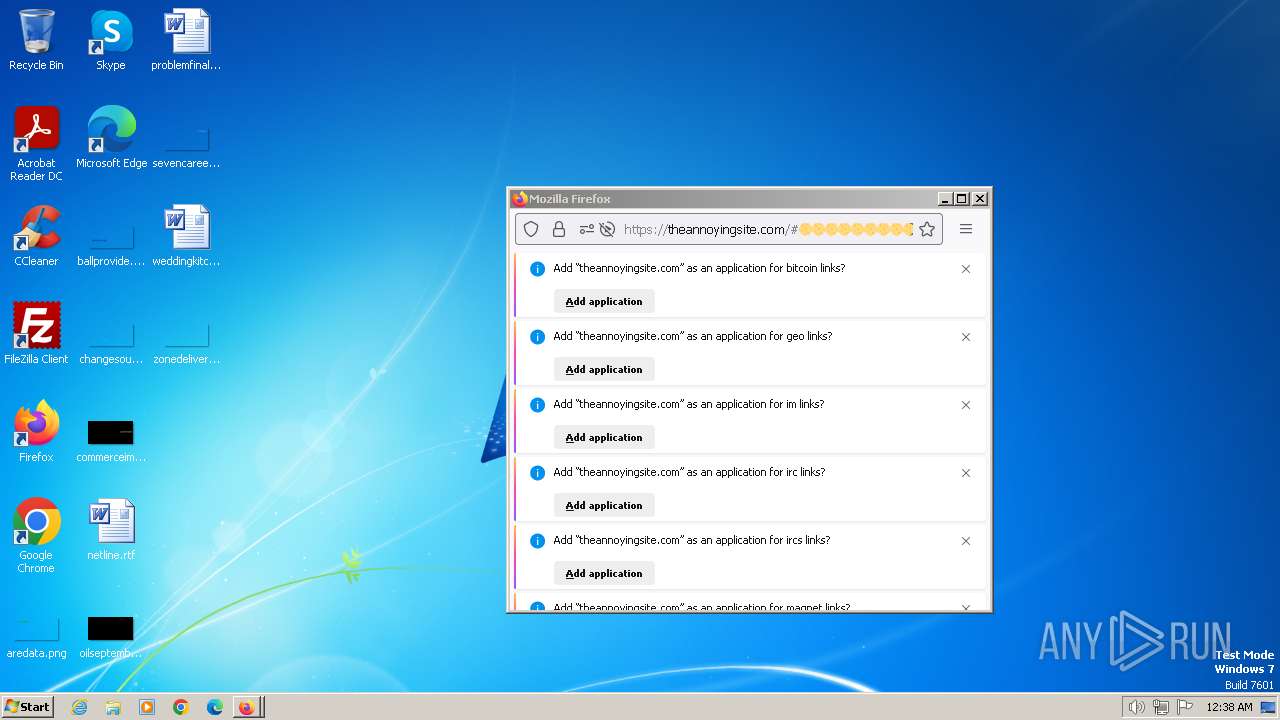Select the commerceim desktop file
Viewport: 1280px width, 720px height.
point(111,440)
